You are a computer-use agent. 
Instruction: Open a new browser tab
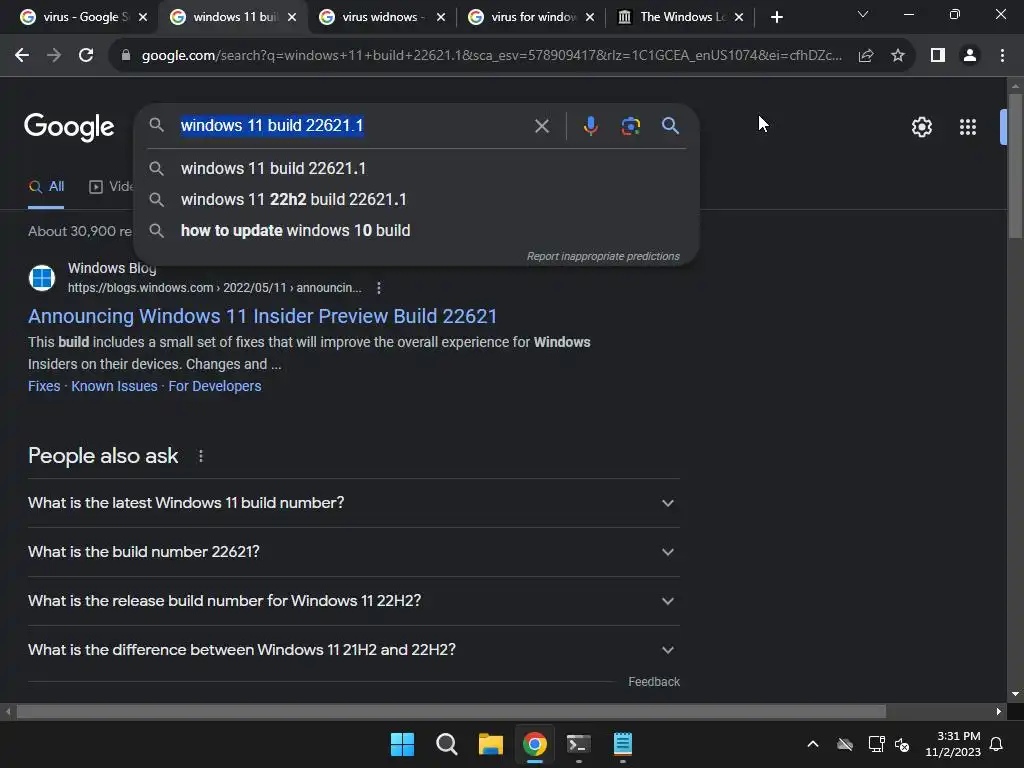tap(776, 17)
